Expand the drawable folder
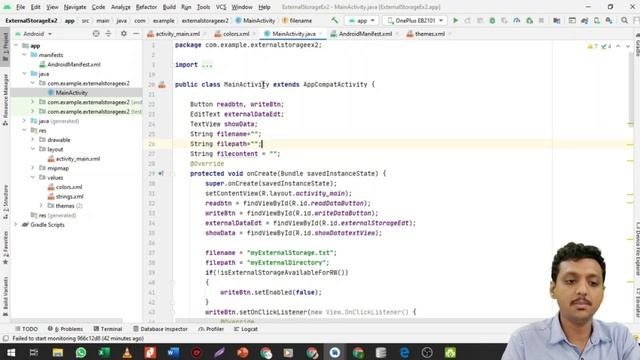 pyautogui.click(x=33, y=140)
